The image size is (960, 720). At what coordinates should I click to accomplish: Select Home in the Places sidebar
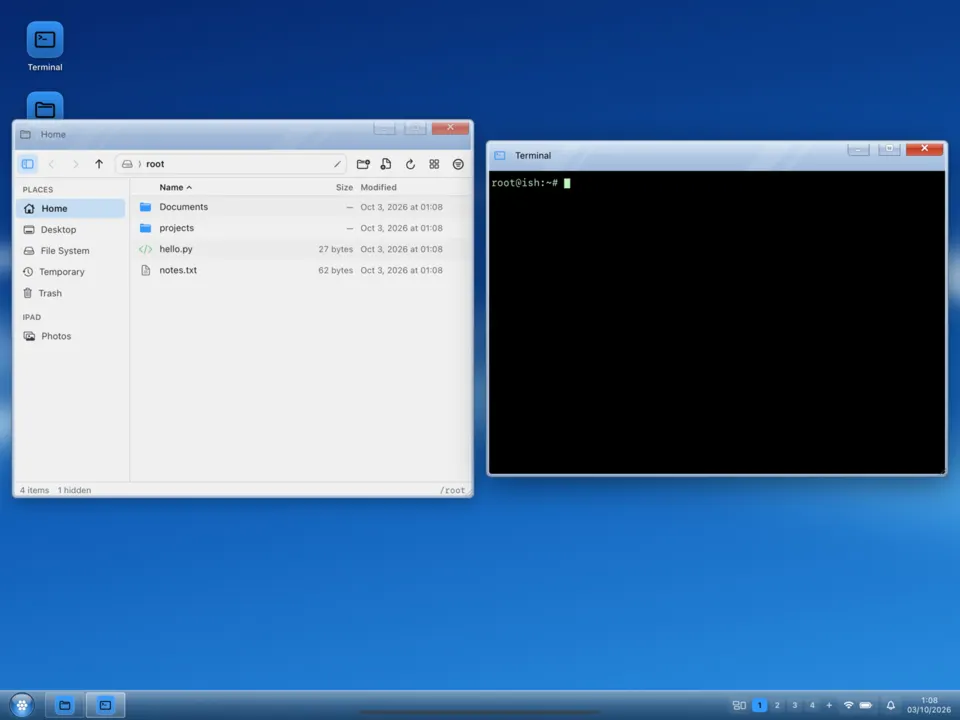[70, 209]
